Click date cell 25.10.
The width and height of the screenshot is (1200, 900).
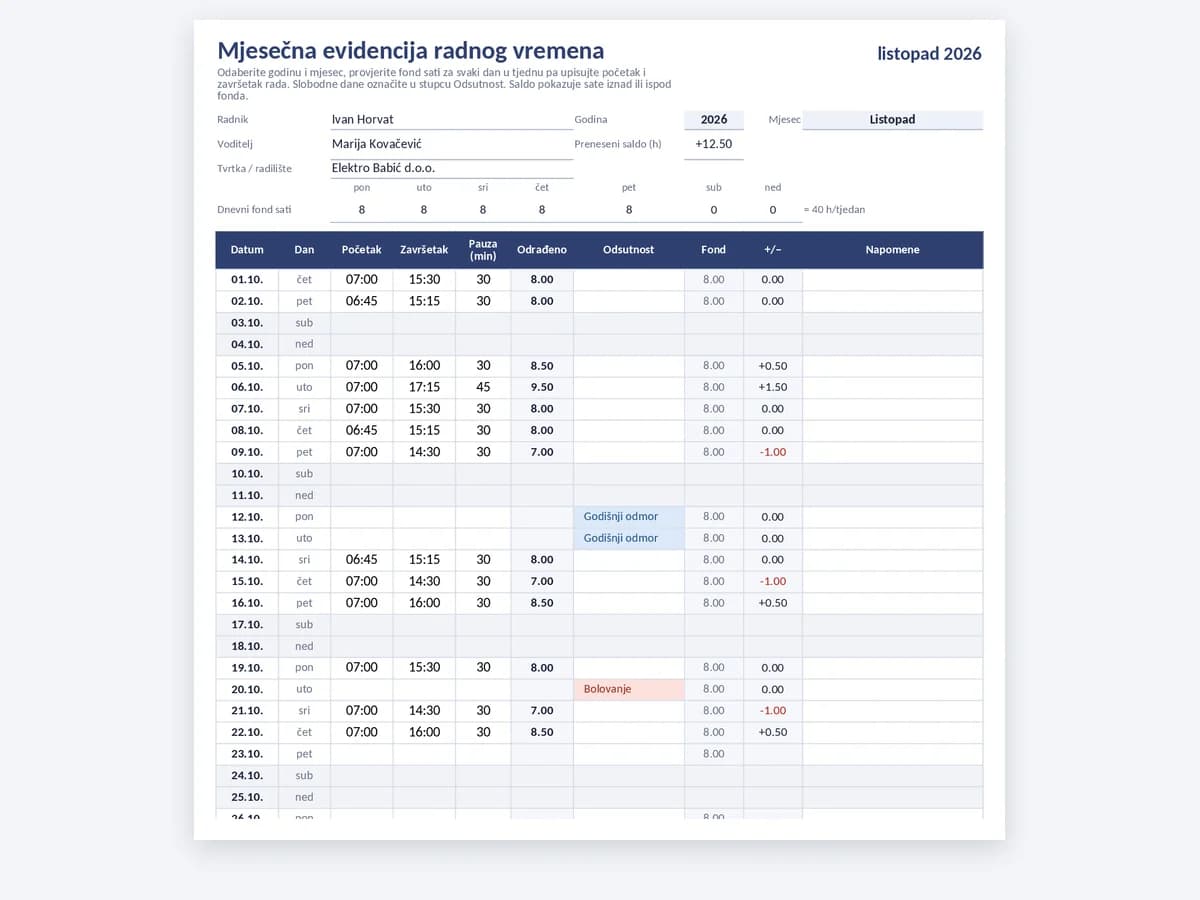(x=247, y=797)
